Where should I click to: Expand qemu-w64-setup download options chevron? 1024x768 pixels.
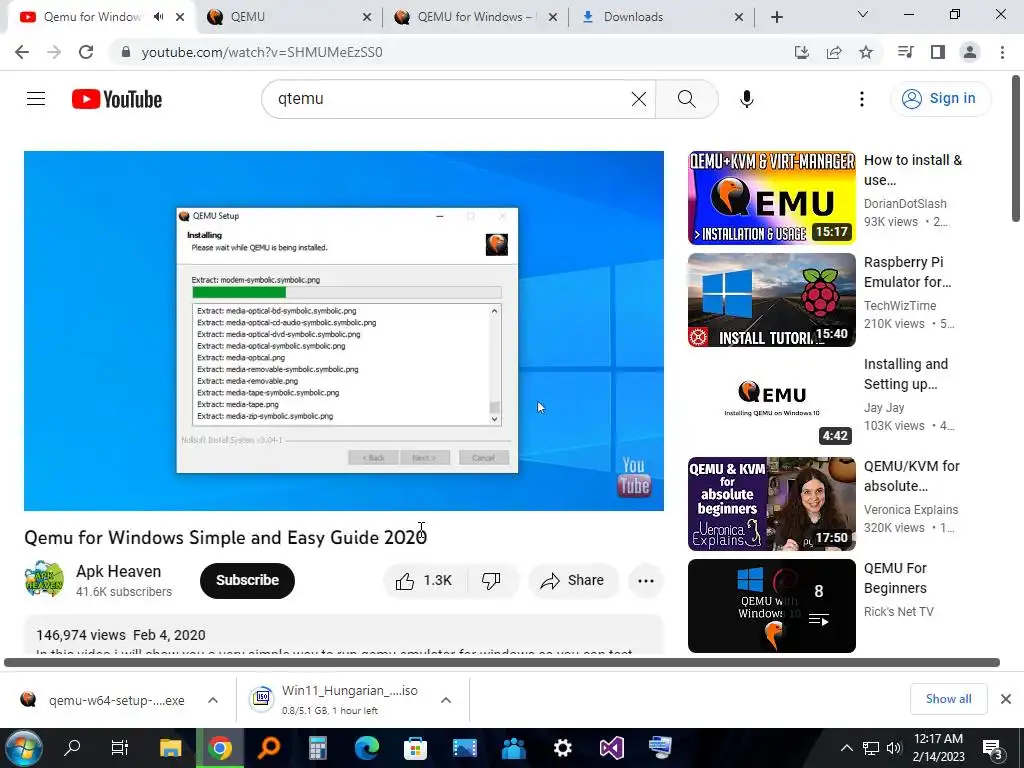click(x=213, y=700)
